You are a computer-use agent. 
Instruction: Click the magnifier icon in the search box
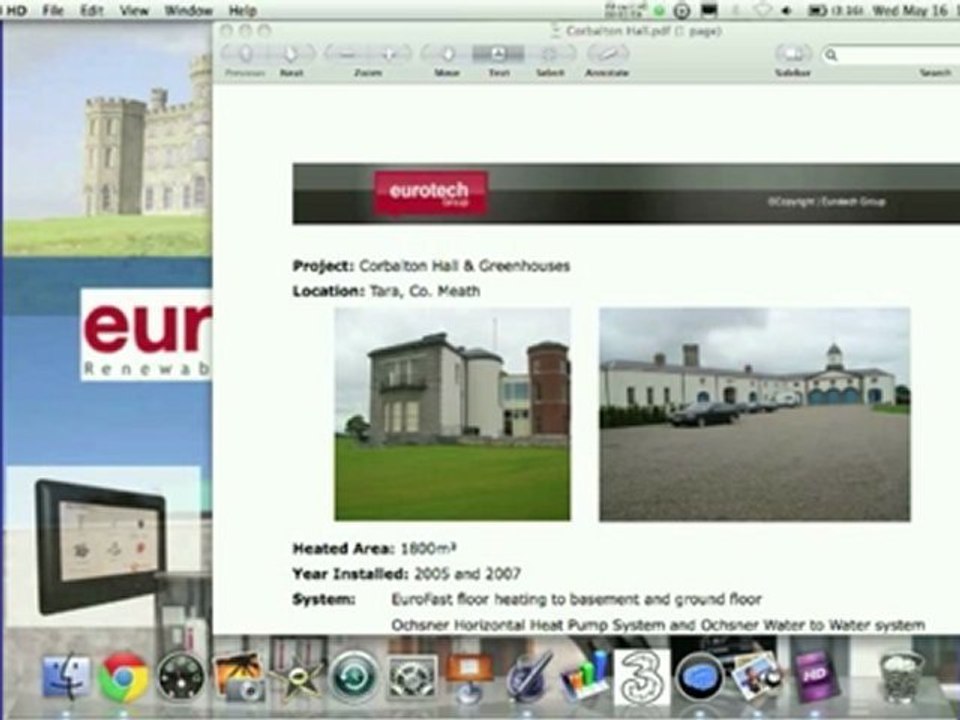click(831, 55)
